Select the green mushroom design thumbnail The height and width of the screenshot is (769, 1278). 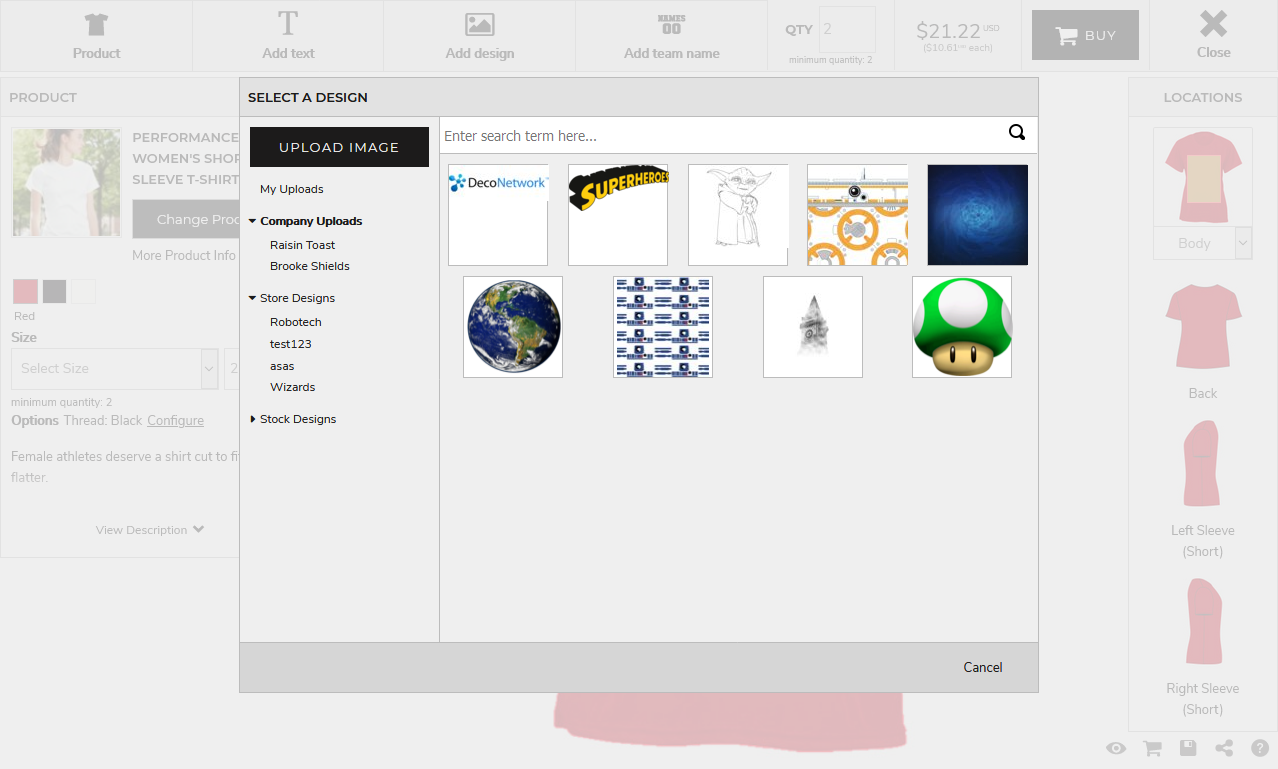(x=961, y=327)
